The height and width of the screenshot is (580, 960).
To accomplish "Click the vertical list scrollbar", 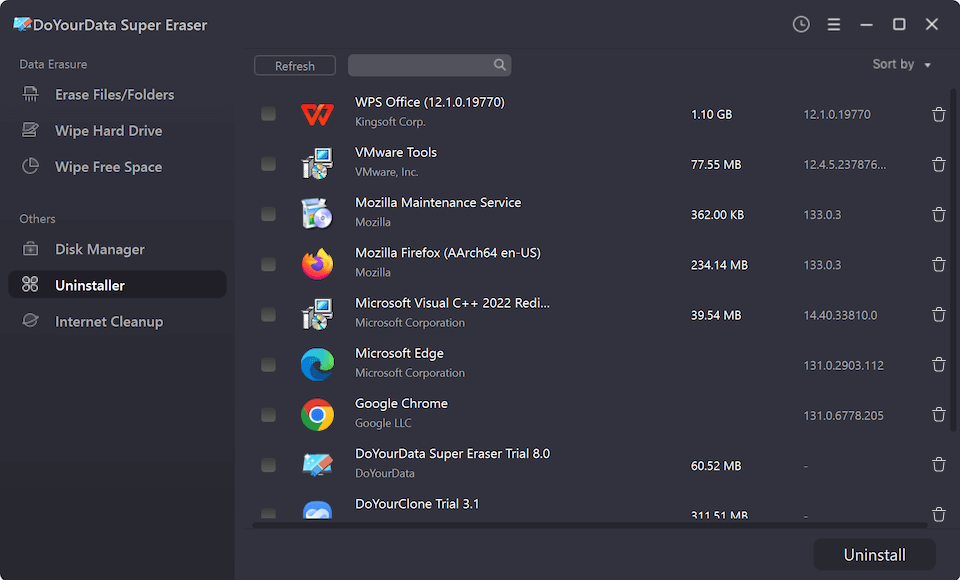I will [953, 260].
